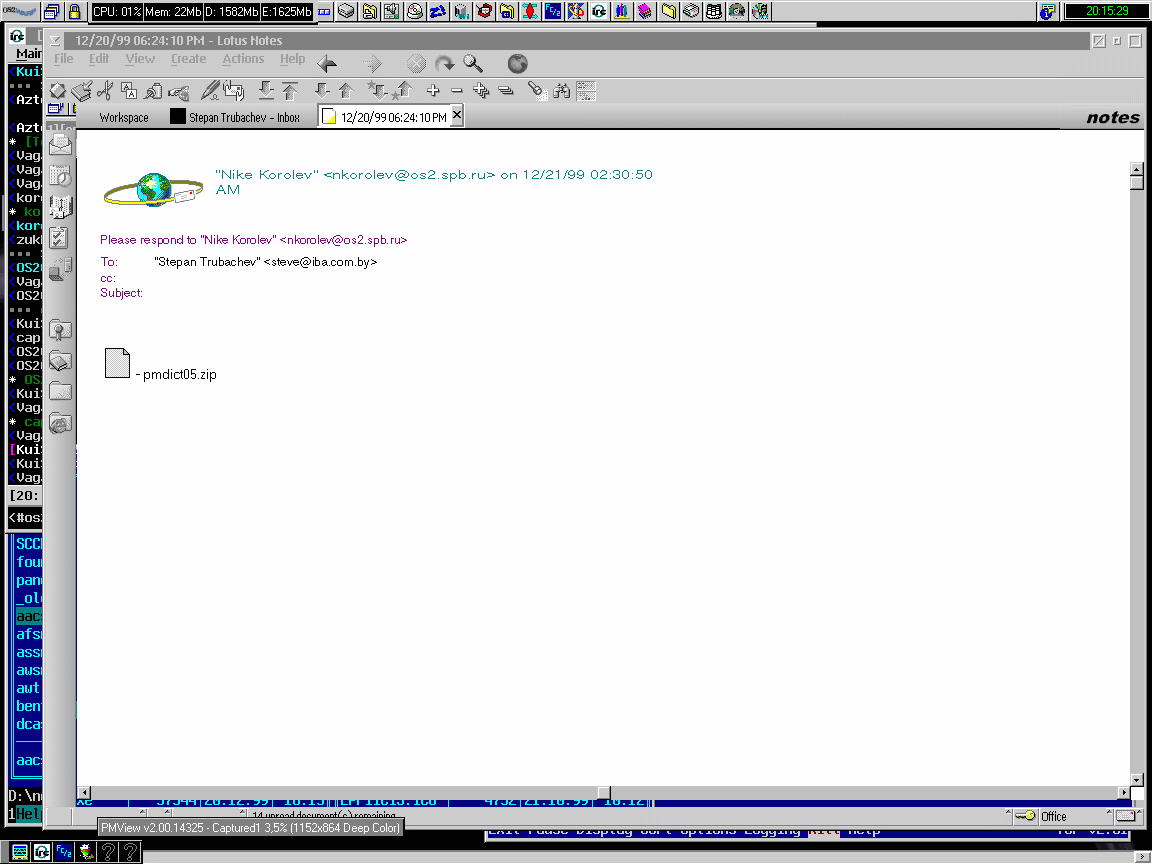
Task: Open the Favorite Bookmarks ribbon folder
Action: click(x=60, y=331)
